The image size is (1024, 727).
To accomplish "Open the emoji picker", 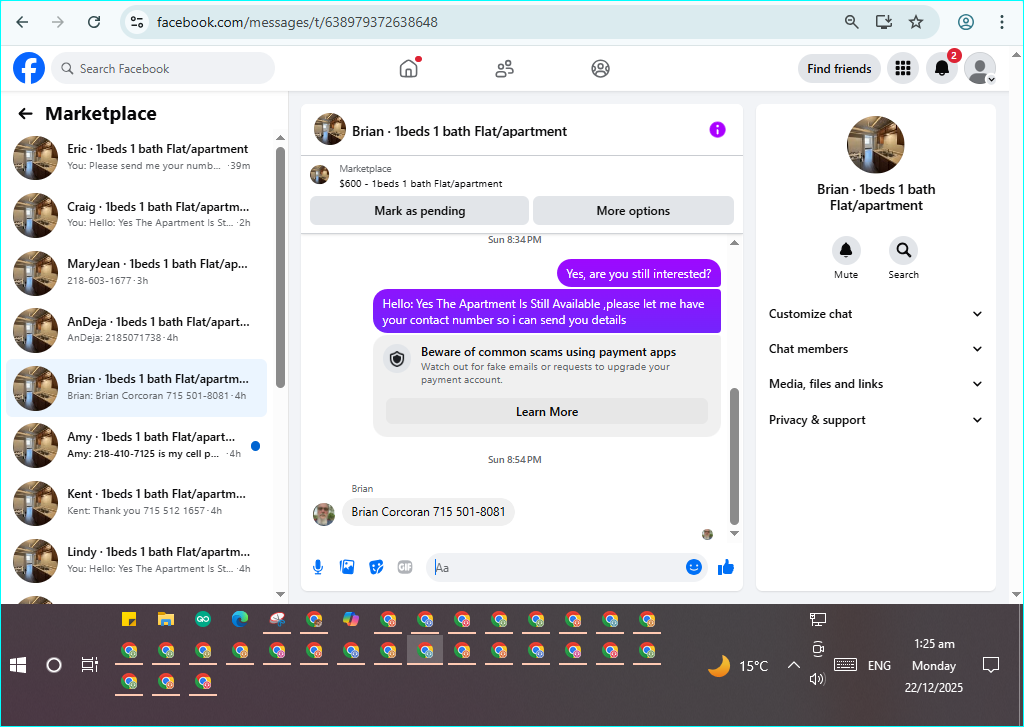I will tap(694, 567).
